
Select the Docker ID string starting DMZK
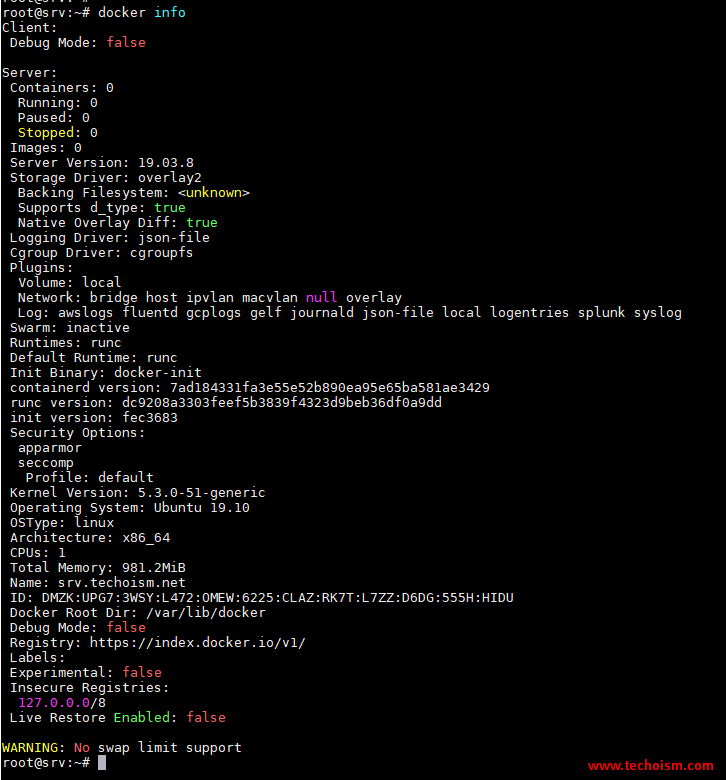pyautogui.click(x=278, y=597)
